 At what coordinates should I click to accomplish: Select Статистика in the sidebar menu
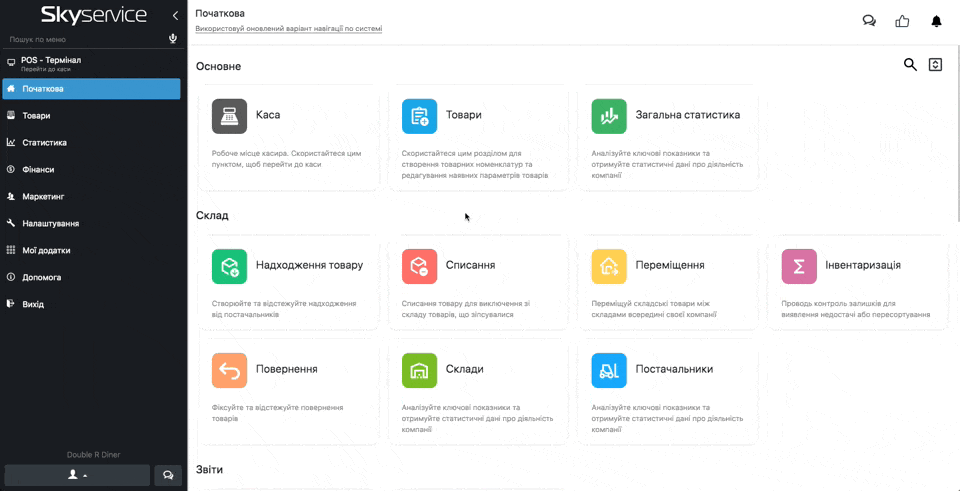click(x=44, y=143)
